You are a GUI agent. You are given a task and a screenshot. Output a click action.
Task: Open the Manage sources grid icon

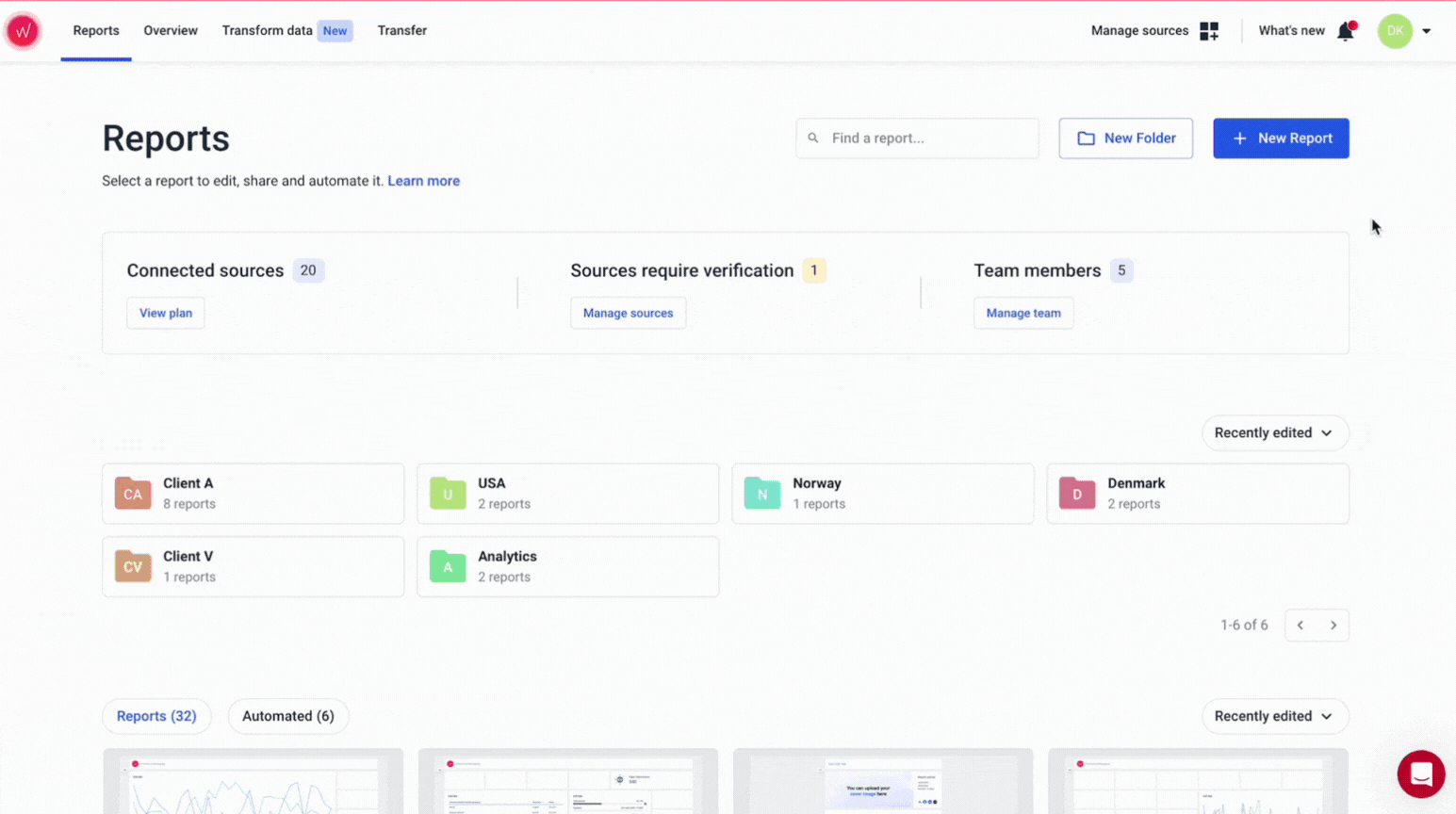click(1209, 30)
